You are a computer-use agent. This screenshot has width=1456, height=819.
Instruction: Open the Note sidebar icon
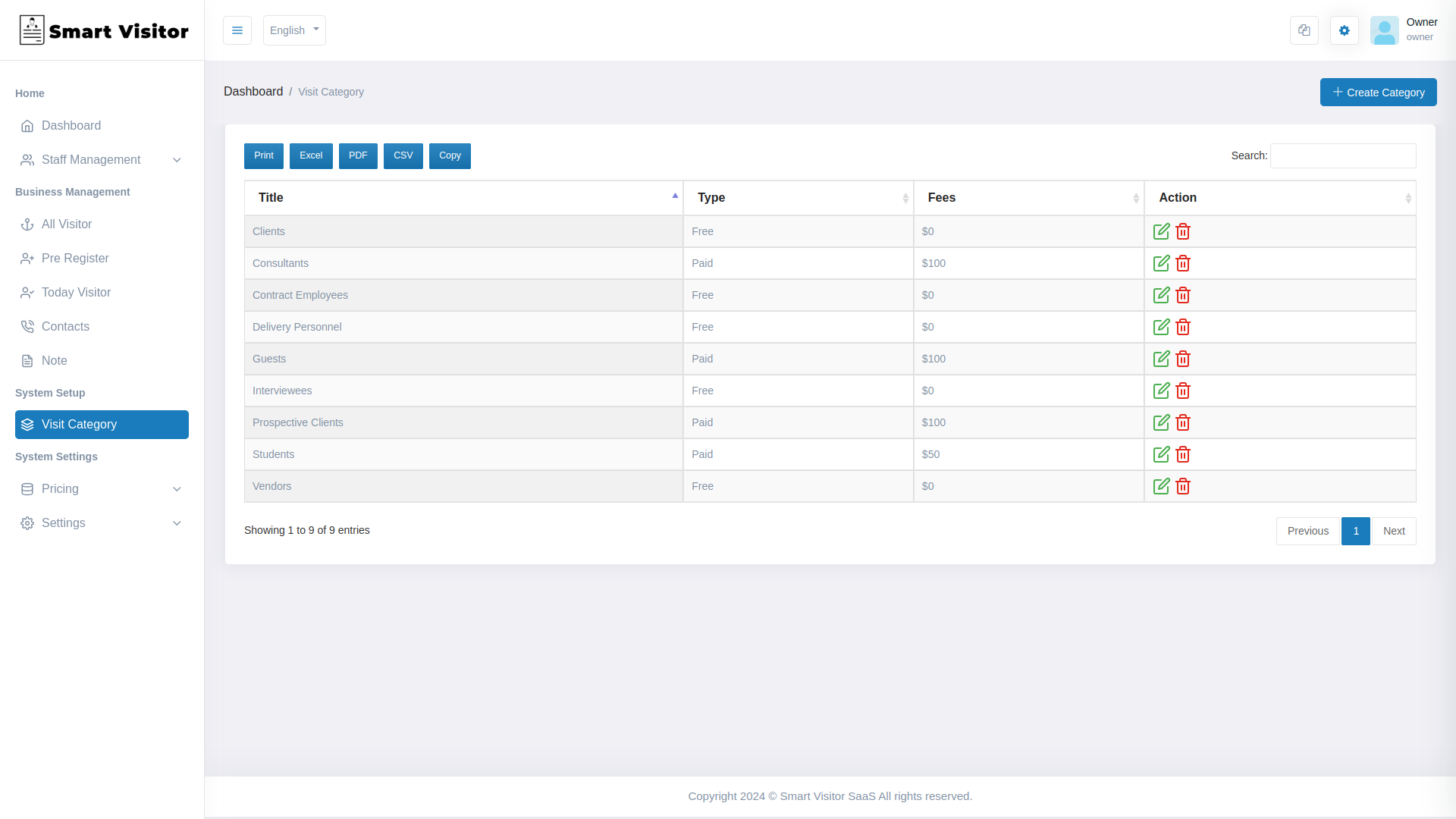coord(28,361)
